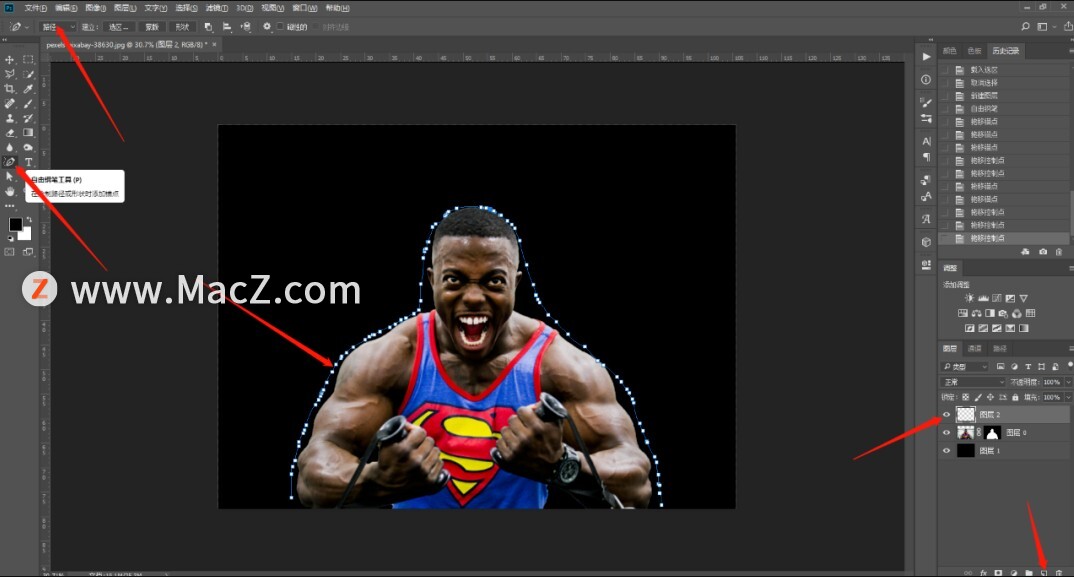Select the 图层 0 layer mask thumbnail
Screen dimensions: 1074x577
(x=992, y=432)
